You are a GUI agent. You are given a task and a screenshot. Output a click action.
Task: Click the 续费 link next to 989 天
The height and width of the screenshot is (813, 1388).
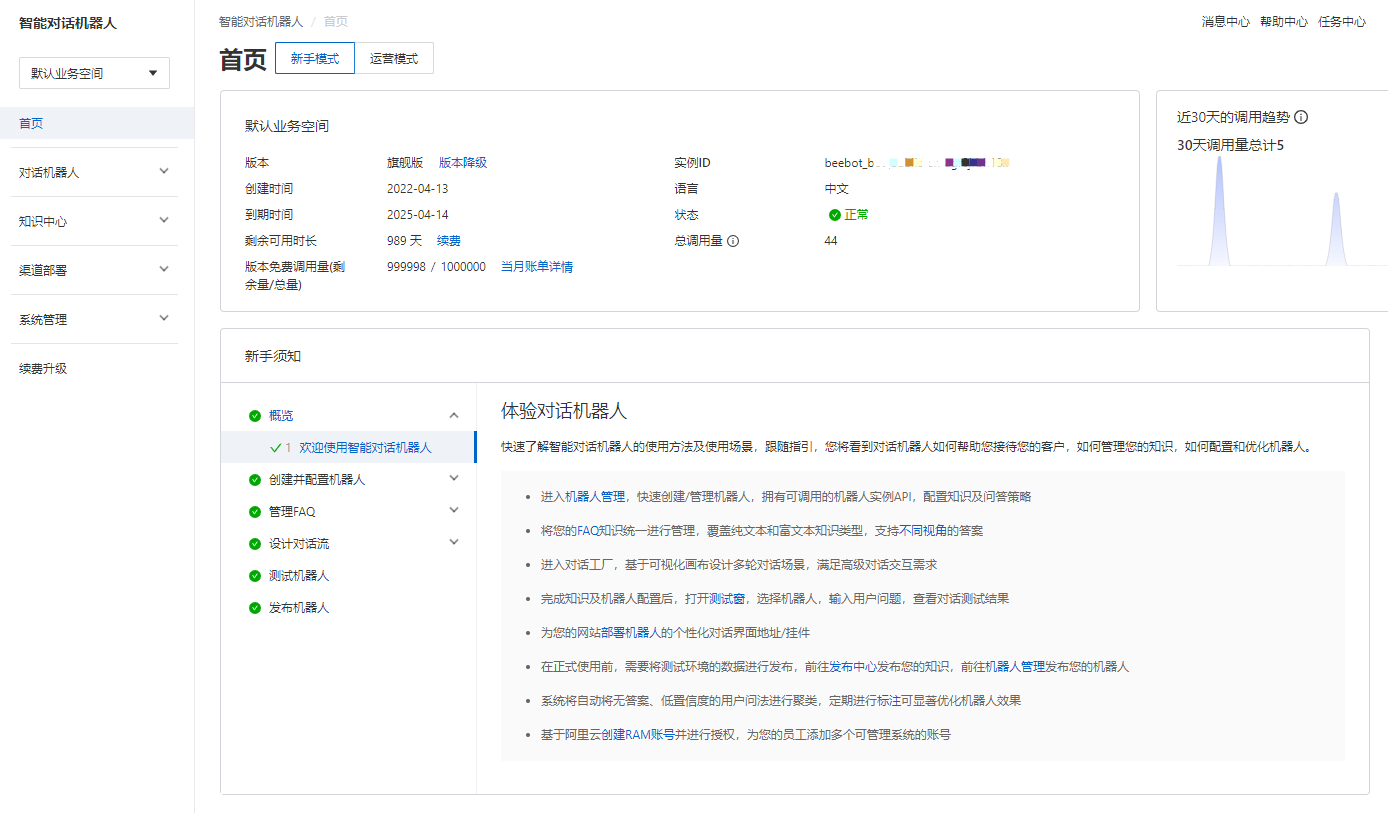pos(449,241)
